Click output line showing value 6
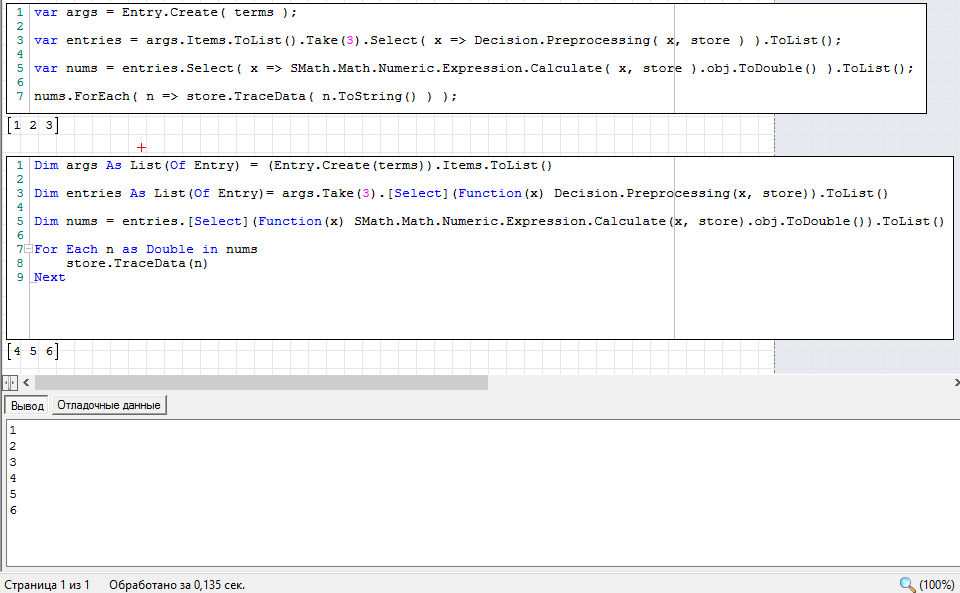The height and width of the screenshot is (593, 960). (12, 510)
